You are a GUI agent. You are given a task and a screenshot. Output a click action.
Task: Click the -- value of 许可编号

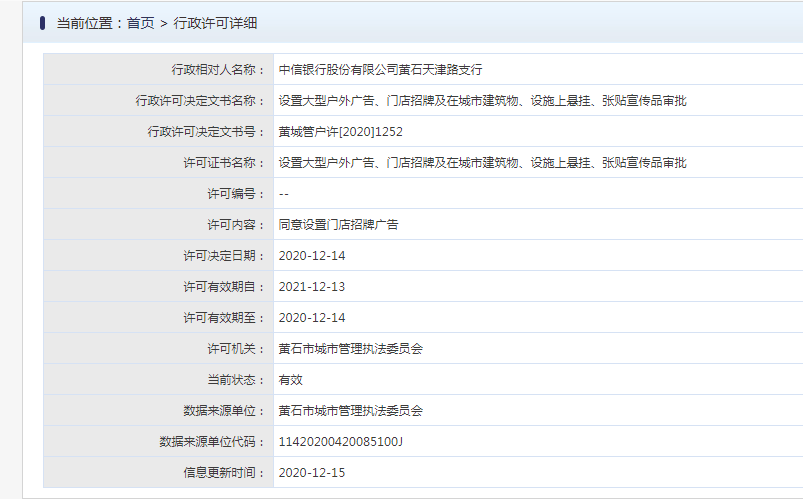(x=284, y=194)
